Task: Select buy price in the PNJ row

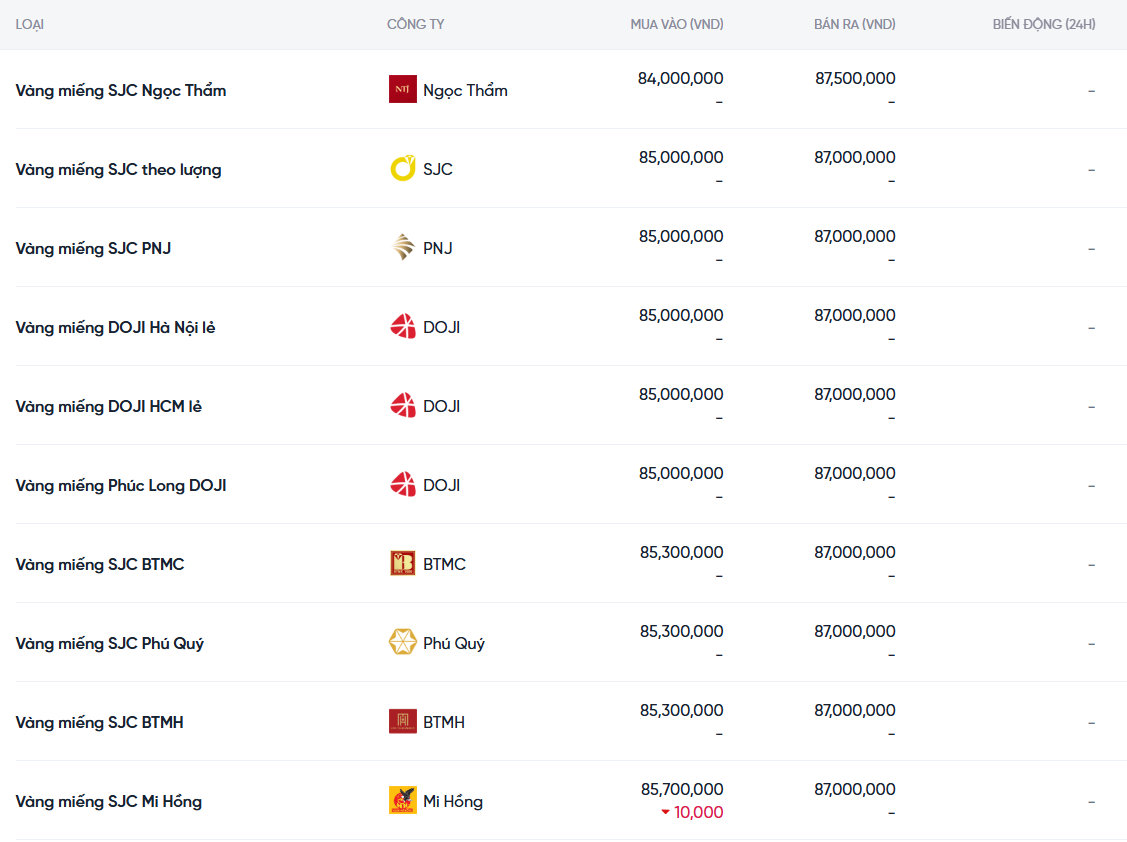Action: tap(681, 237)
